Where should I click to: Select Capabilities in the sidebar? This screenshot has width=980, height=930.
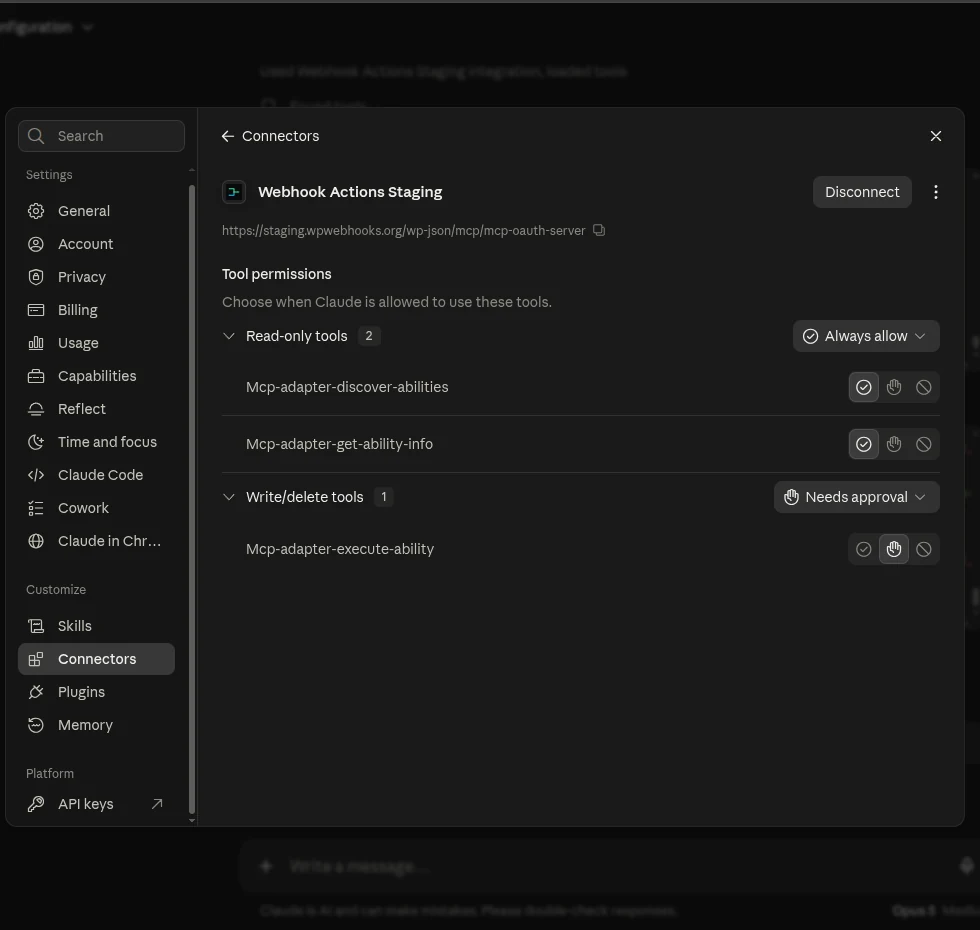click(x=96, y=376)
